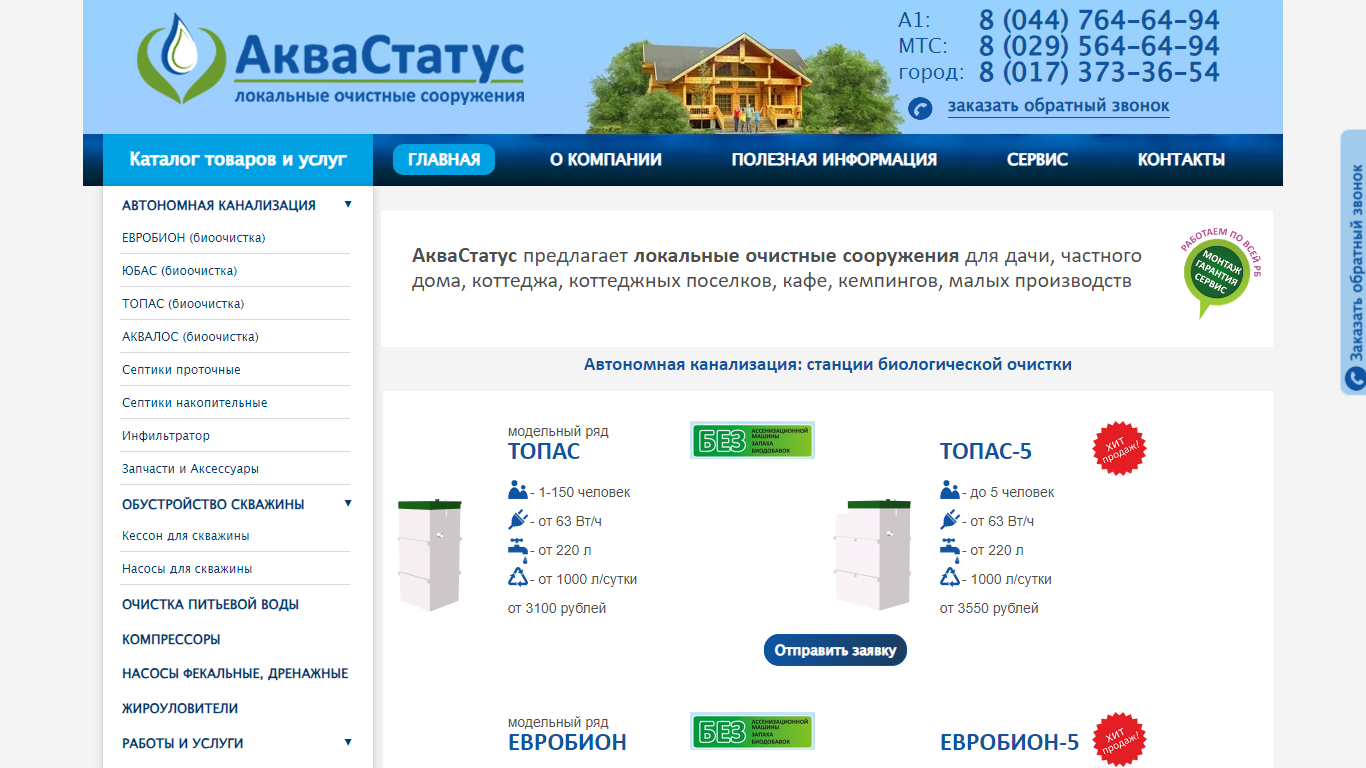Open Септики проточные catalog link
The height and width of the screenshot is (768, 1366).
tap(181, 370)
